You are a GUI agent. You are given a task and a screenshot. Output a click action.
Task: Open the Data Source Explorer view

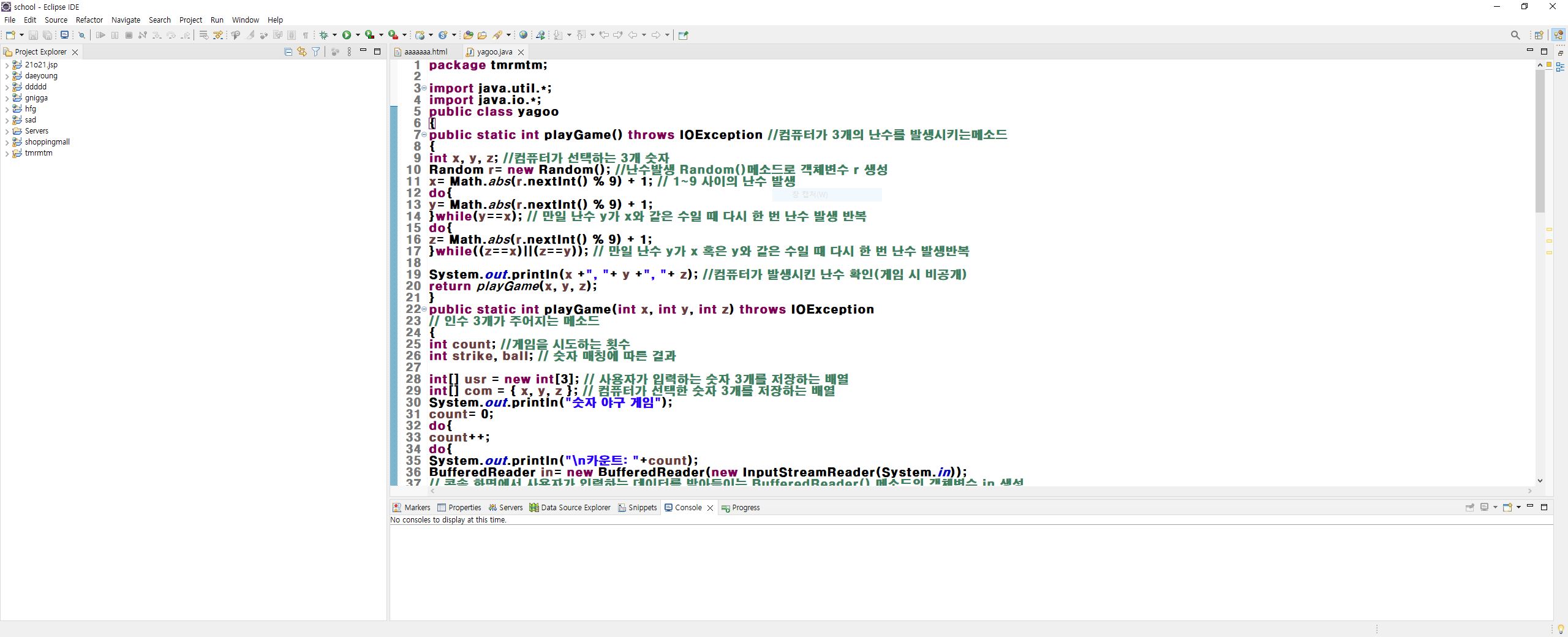pos(570,508)
